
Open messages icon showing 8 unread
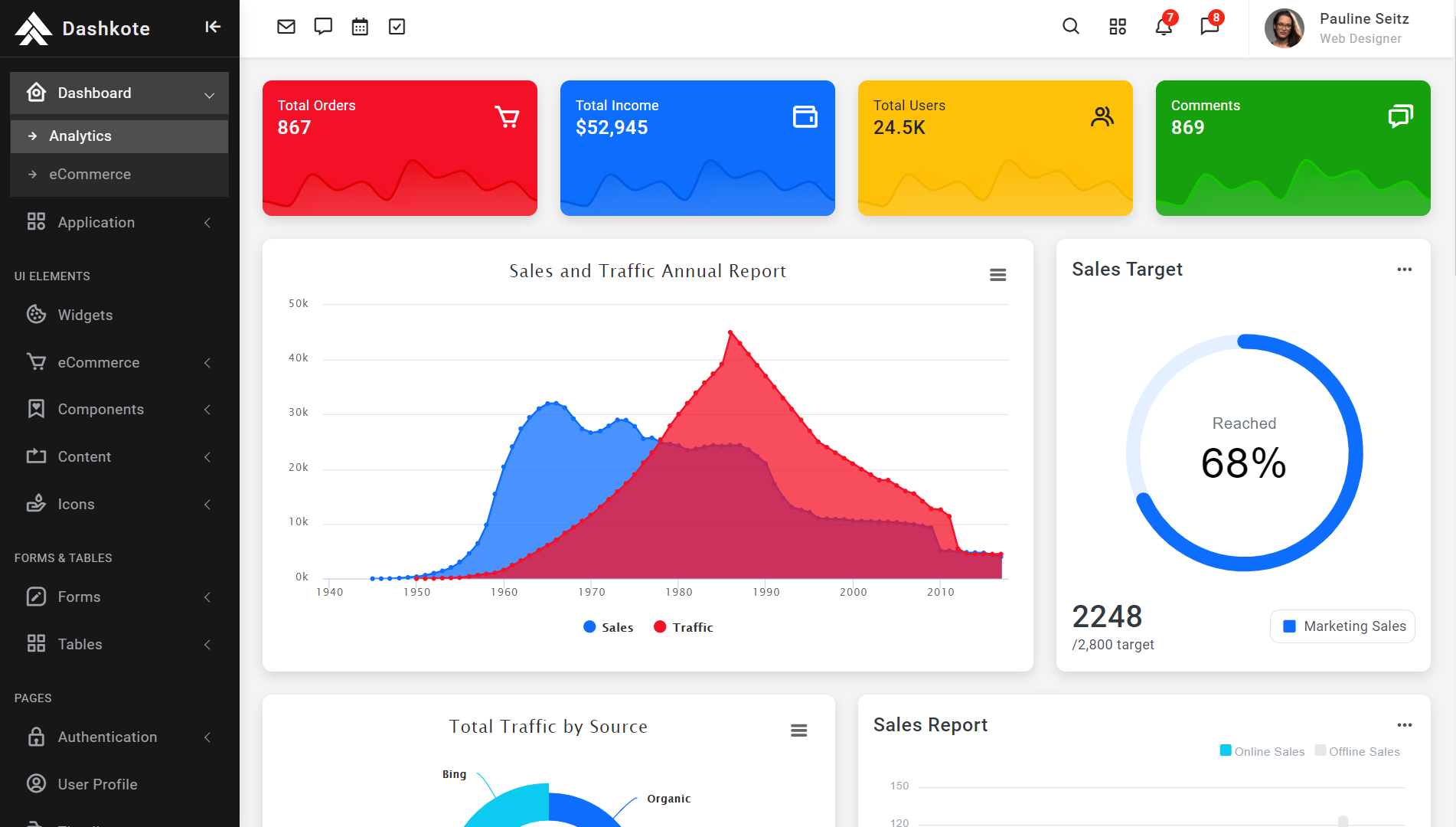(x=1209, y=28)
